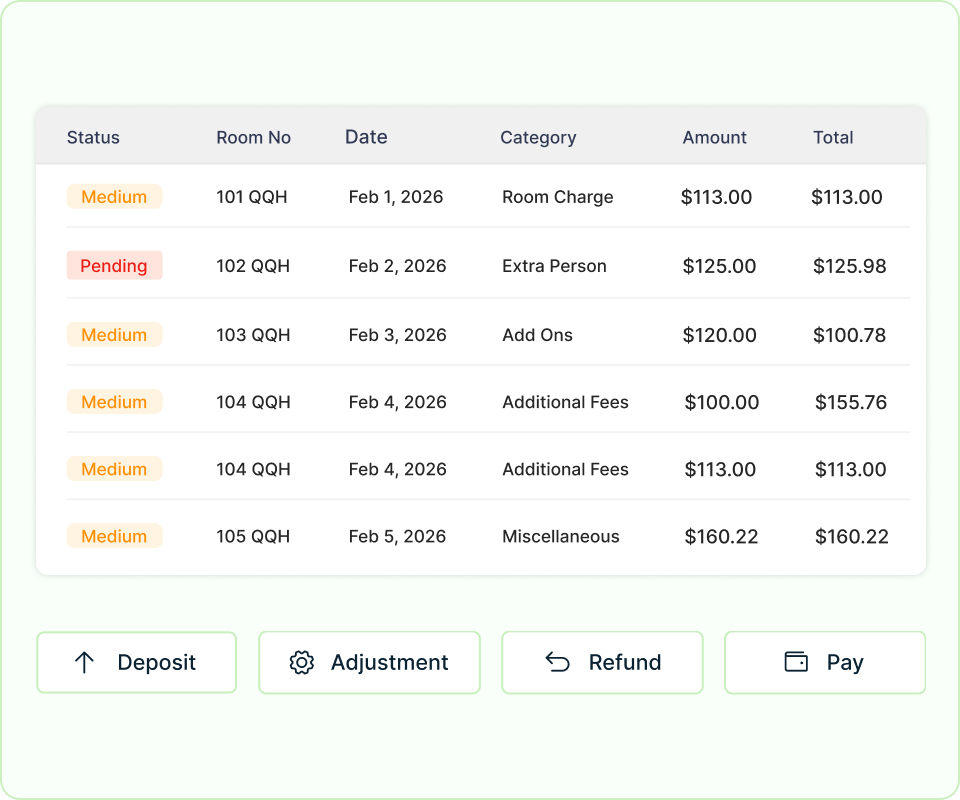The image size is (960, 800).
Task: Select Additional Fees in the $155.76 row
Action: coord(565,403)
